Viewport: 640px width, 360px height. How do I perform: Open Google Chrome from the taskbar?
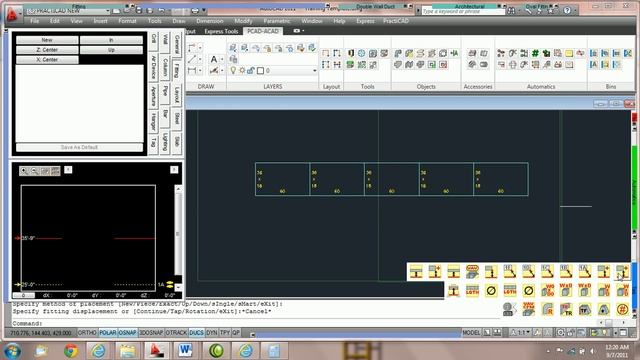coord(71,350)
